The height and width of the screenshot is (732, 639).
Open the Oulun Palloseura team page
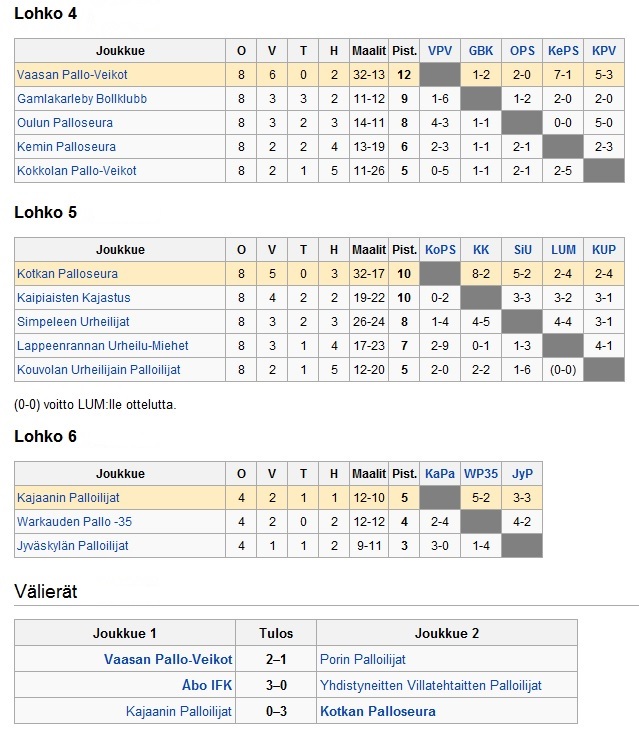pos(65,123)
